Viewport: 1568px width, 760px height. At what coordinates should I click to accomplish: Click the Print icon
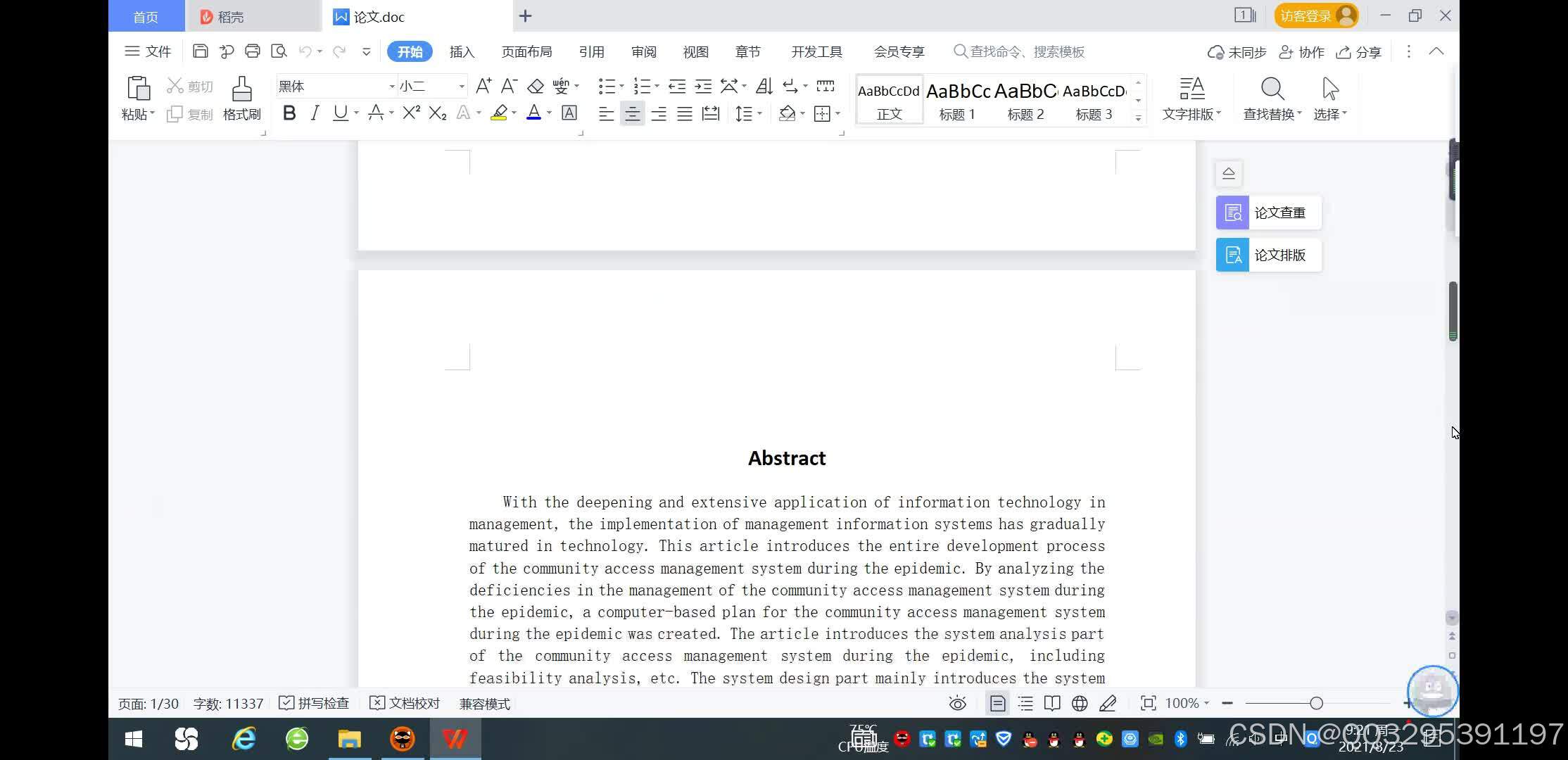tap(252, 51)
